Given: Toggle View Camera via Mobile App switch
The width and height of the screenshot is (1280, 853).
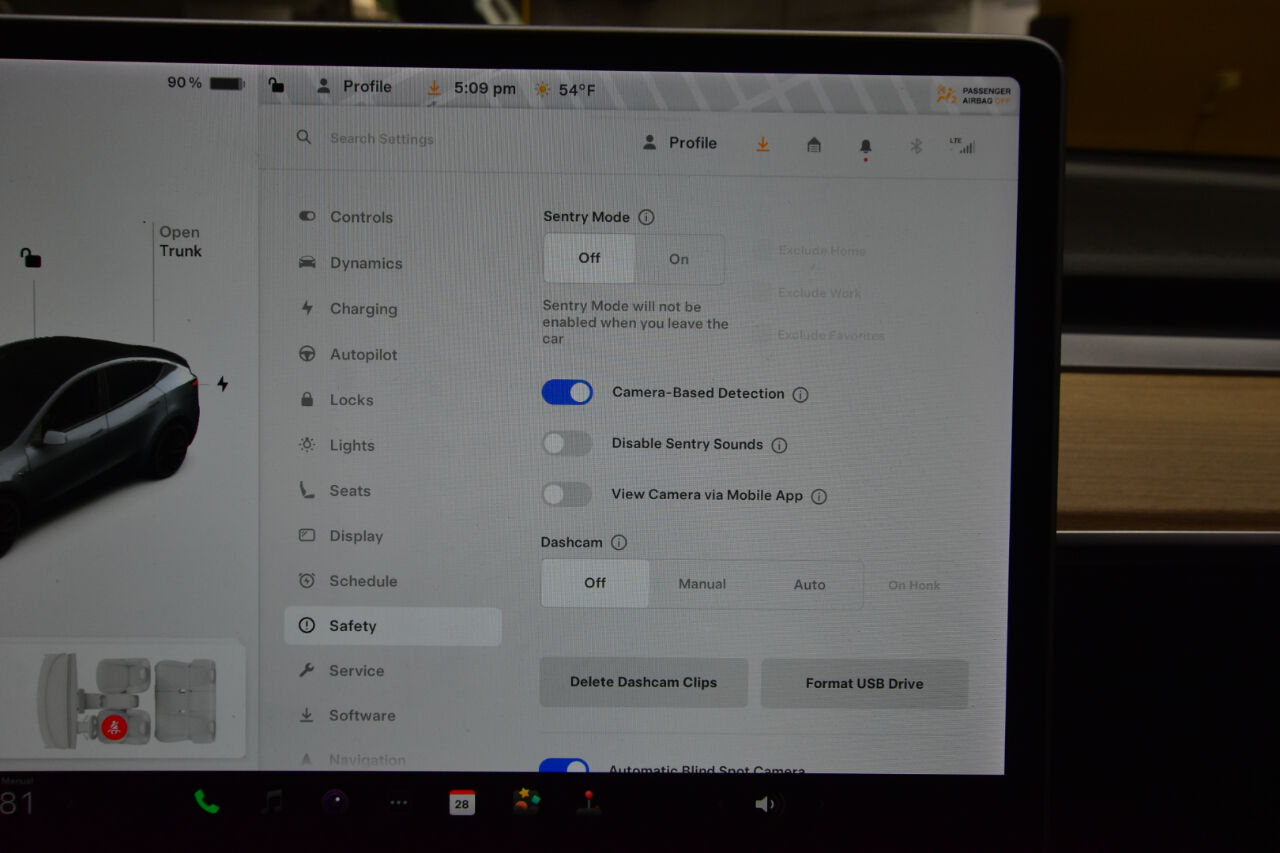Looking at the screenshot, I should point(567,494).
